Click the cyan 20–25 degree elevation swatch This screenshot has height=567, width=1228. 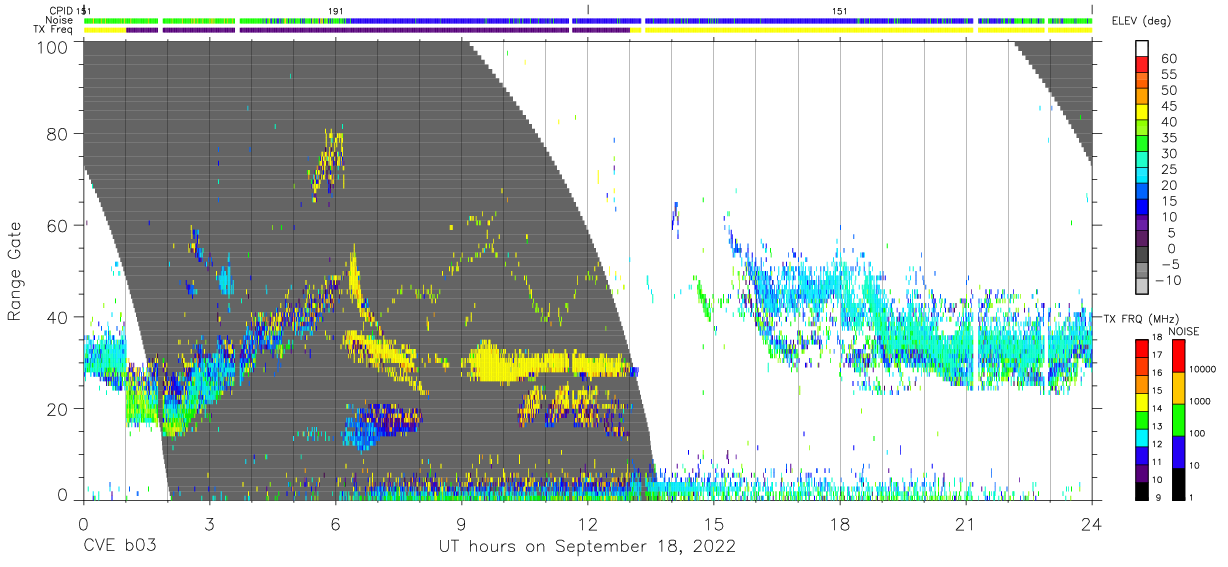[1142, 177]
